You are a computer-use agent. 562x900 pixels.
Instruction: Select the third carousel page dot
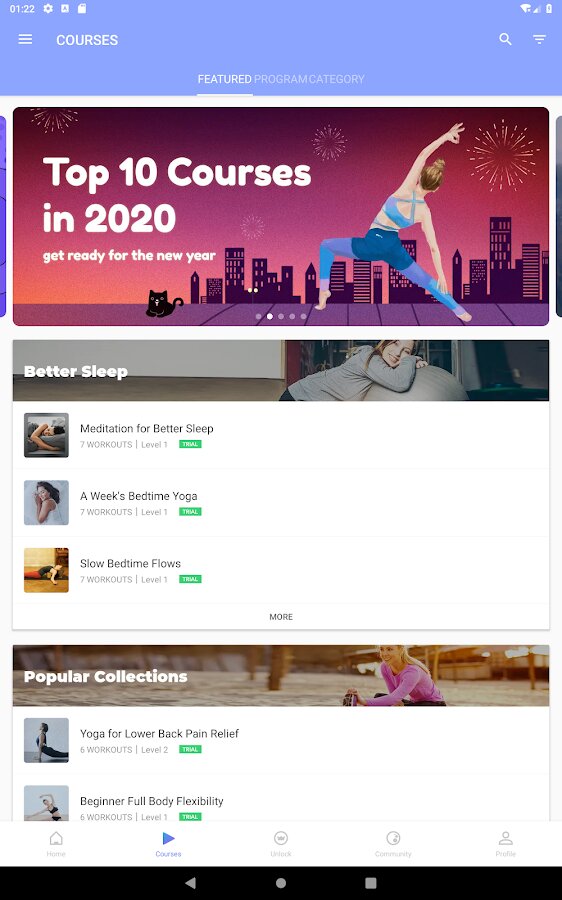click(281, 316)
